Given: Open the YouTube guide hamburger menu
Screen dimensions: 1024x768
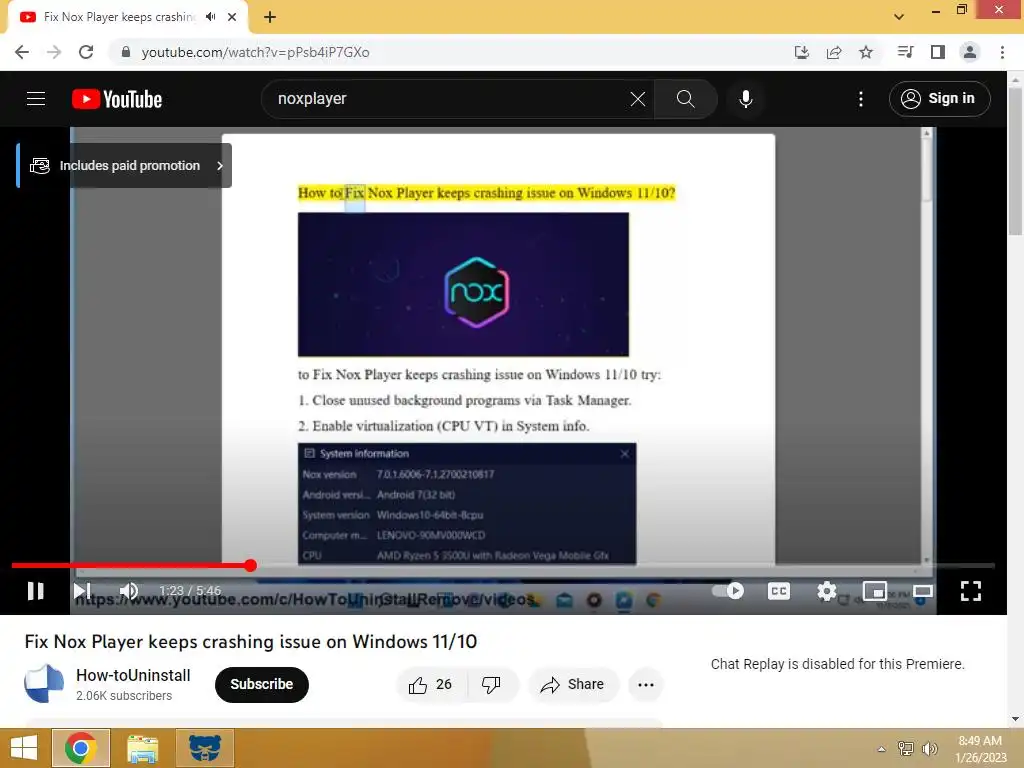Looking at the screenshot, I should 36,99.
